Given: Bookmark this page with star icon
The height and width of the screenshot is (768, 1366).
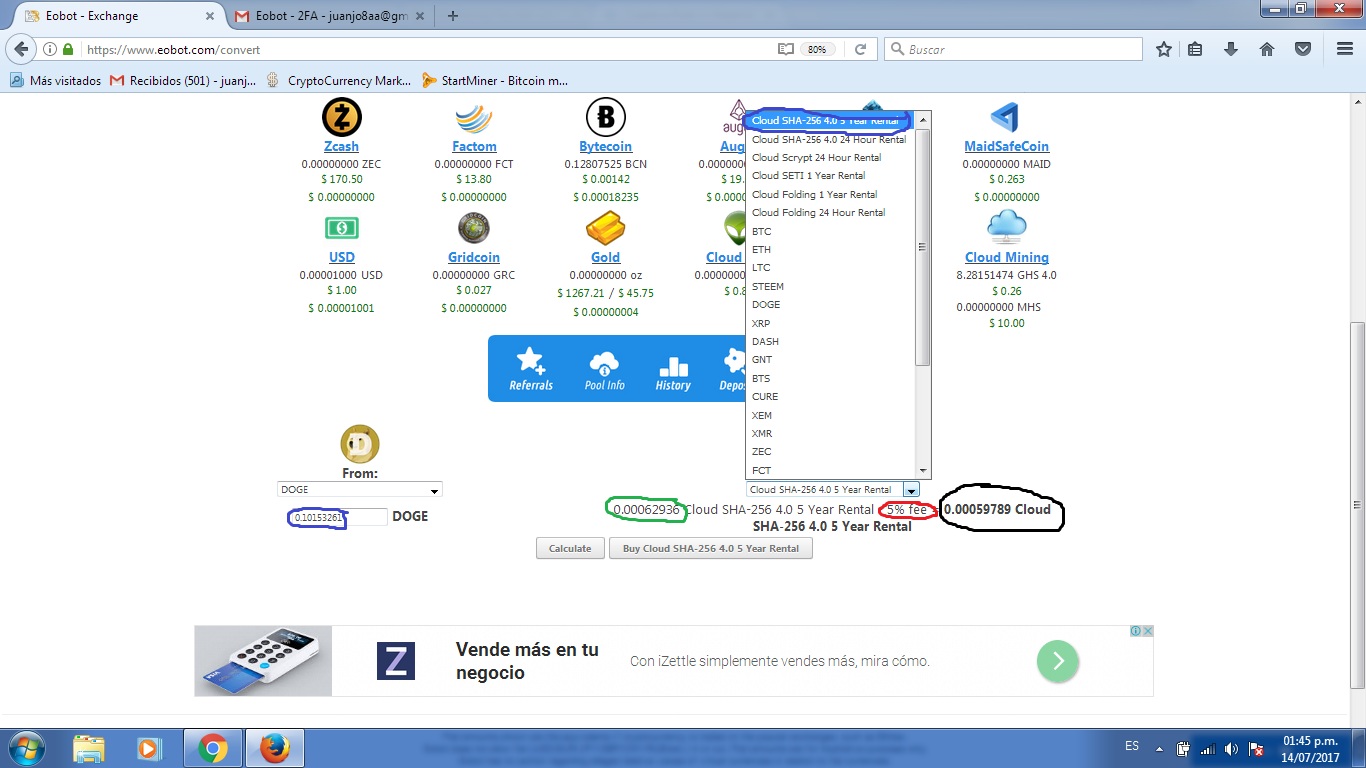Looking at the screenshot, I should point(1164,49).
